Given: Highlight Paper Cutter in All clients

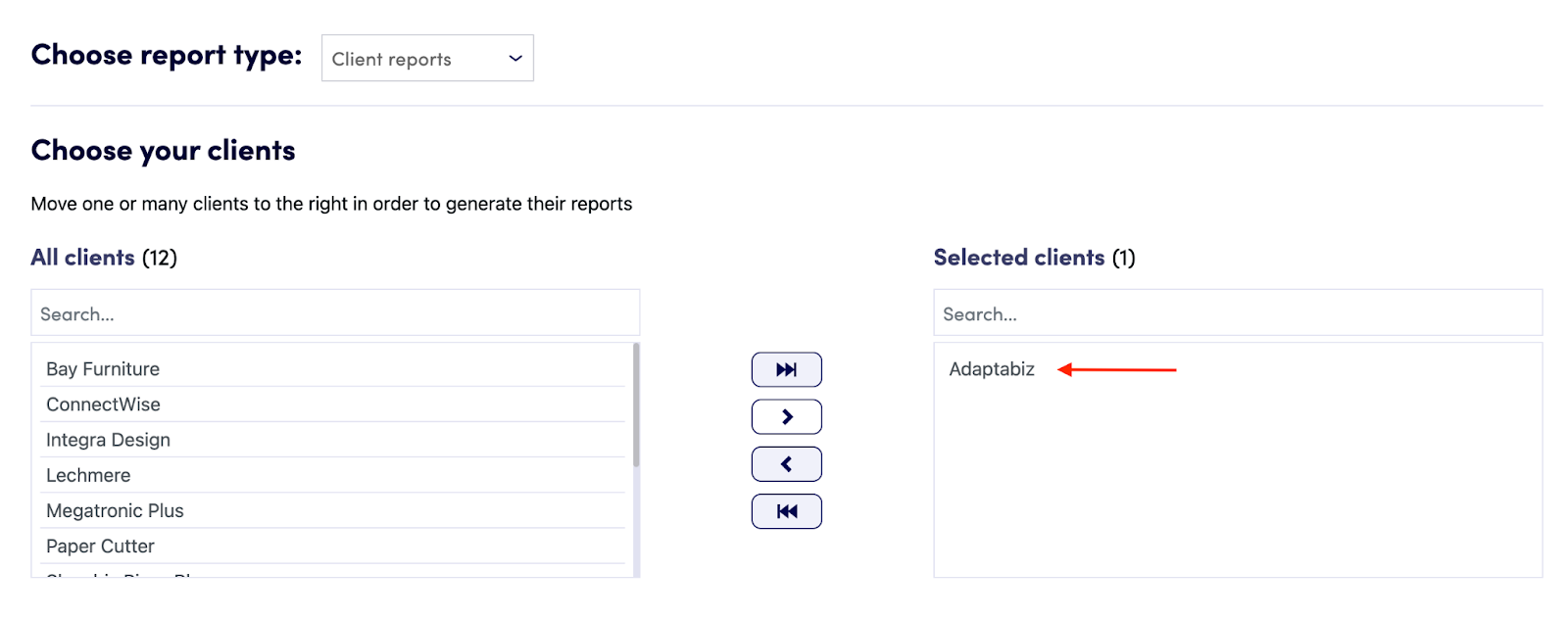Looking at the screenshot, I should (x=100, y=546).
